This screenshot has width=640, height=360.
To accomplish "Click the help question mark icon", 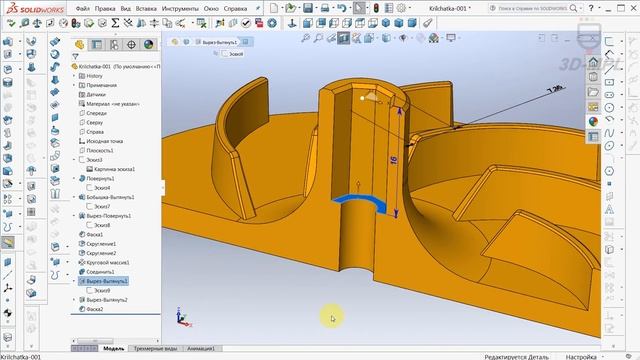I will click(x=591, y=8).
